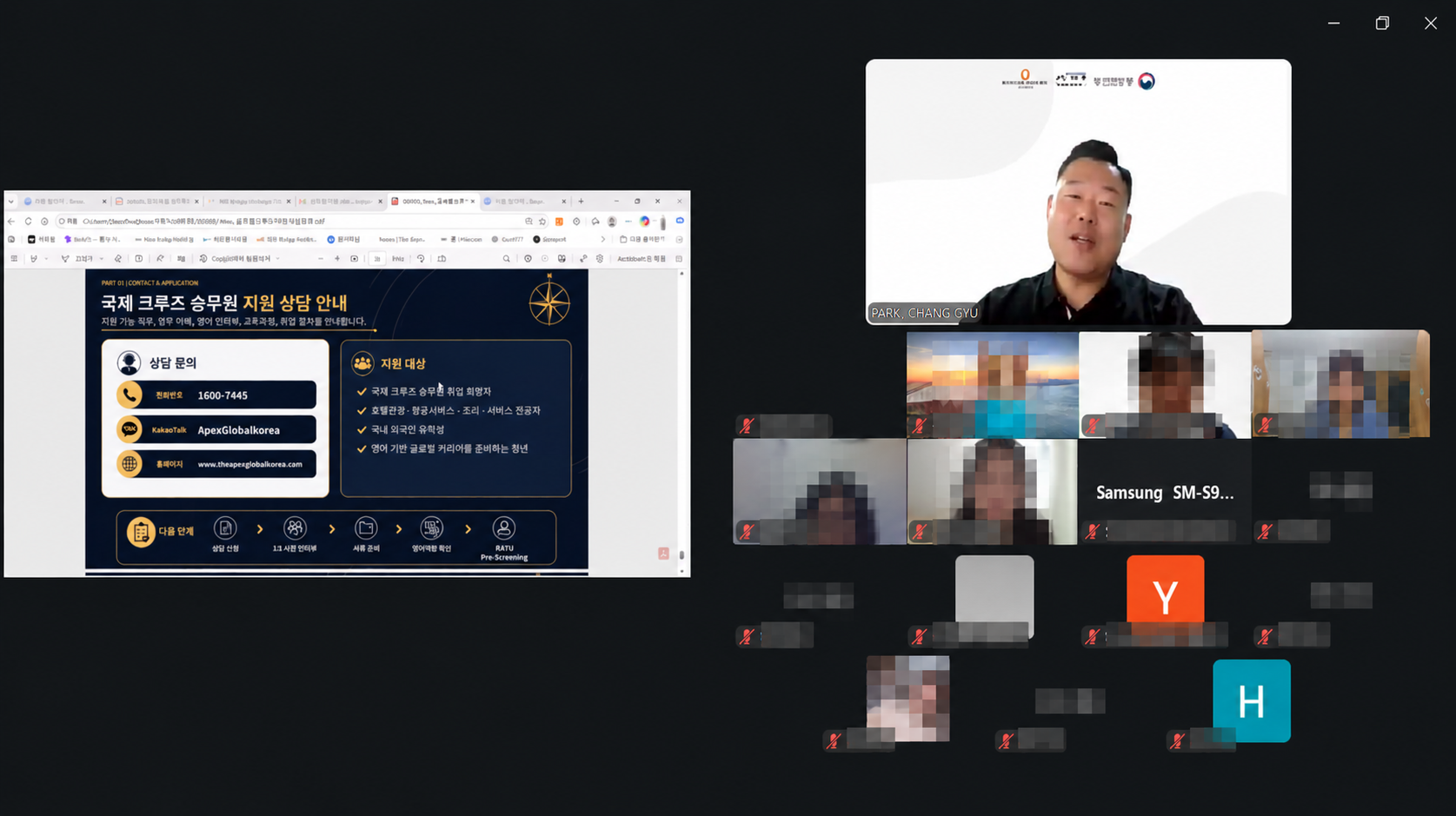
Task: Click the bookmark star in the address bar
Action: coord(542,222)
